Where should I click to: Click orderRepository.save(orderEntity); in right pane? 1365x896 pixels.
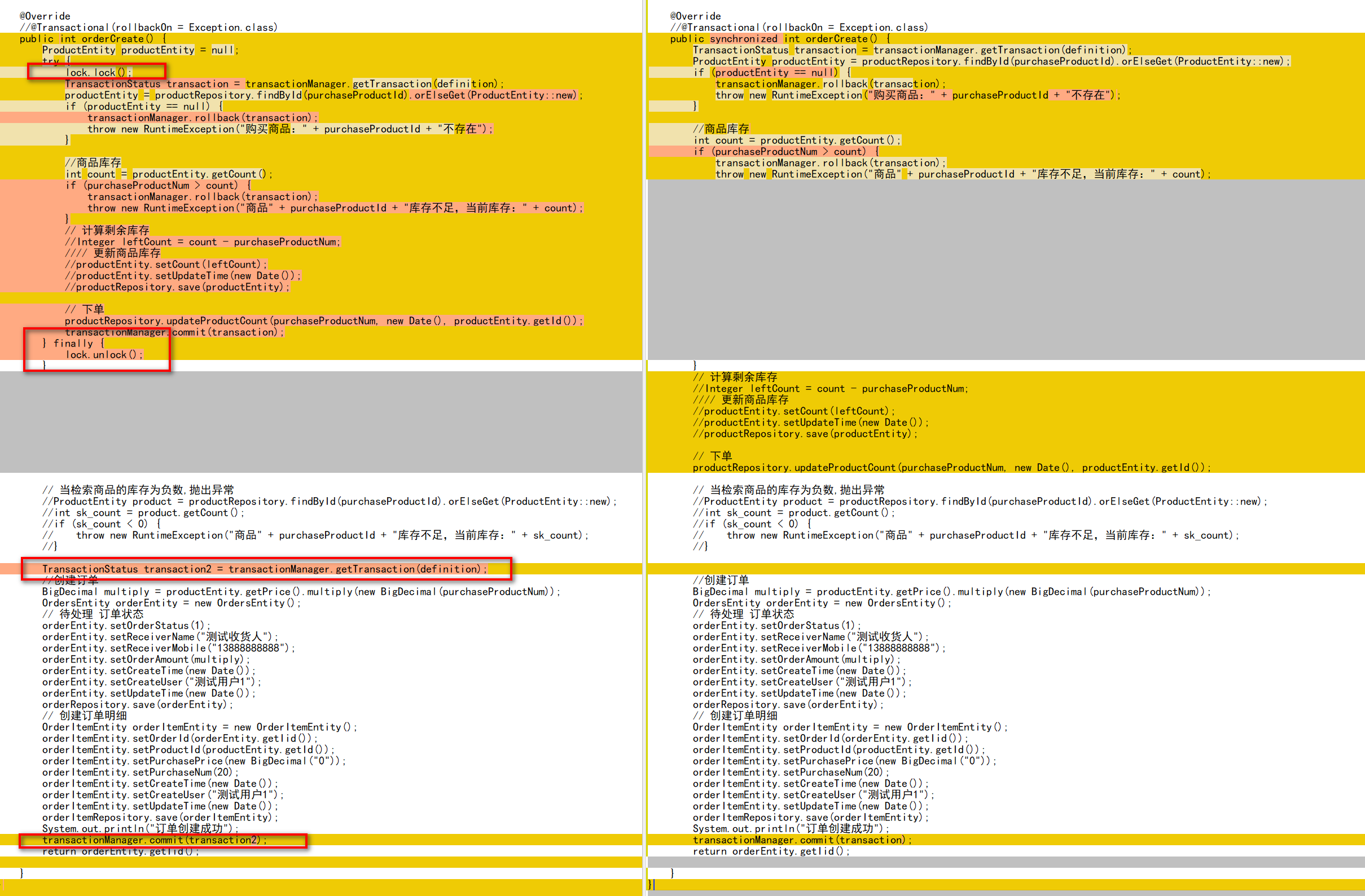tap(788, 704)
